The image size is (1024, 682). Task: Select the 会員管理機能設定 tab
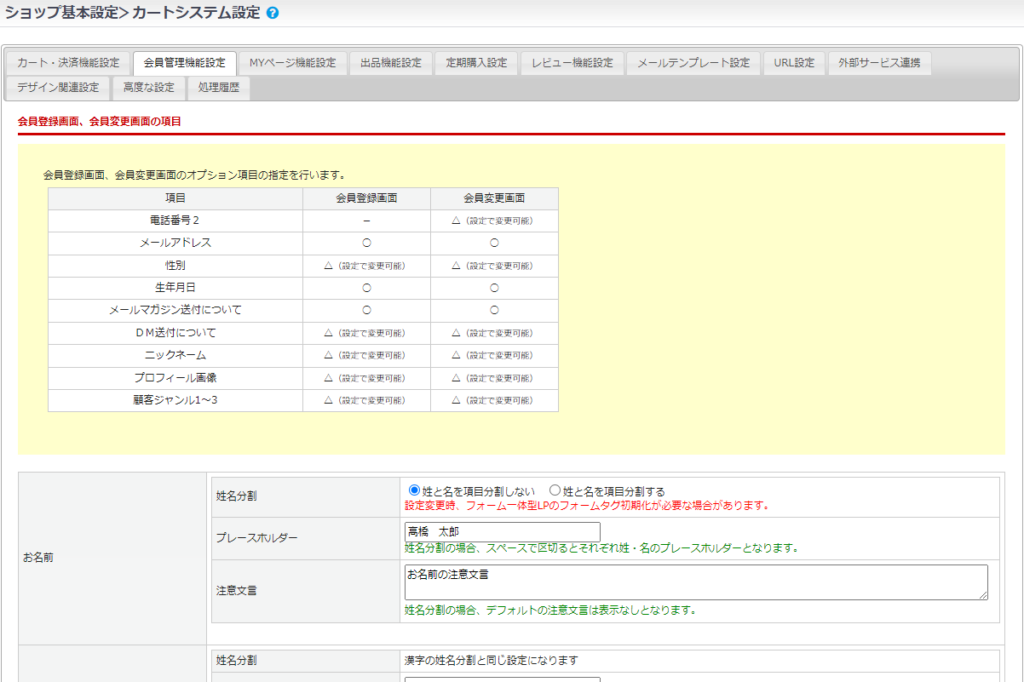[x=184, y=63]
